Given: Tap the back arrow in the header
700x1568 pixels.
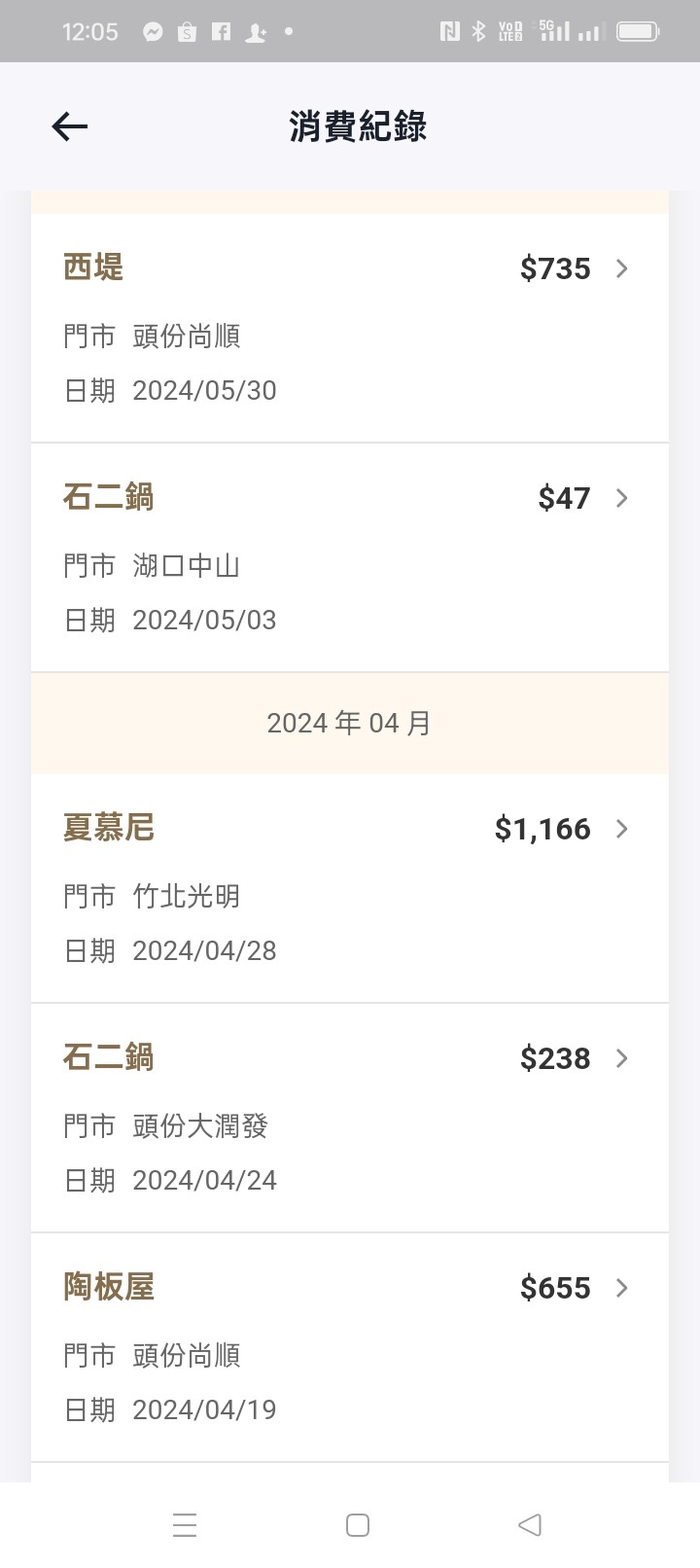Looking at the screenshot, I should tap(70, 126).
